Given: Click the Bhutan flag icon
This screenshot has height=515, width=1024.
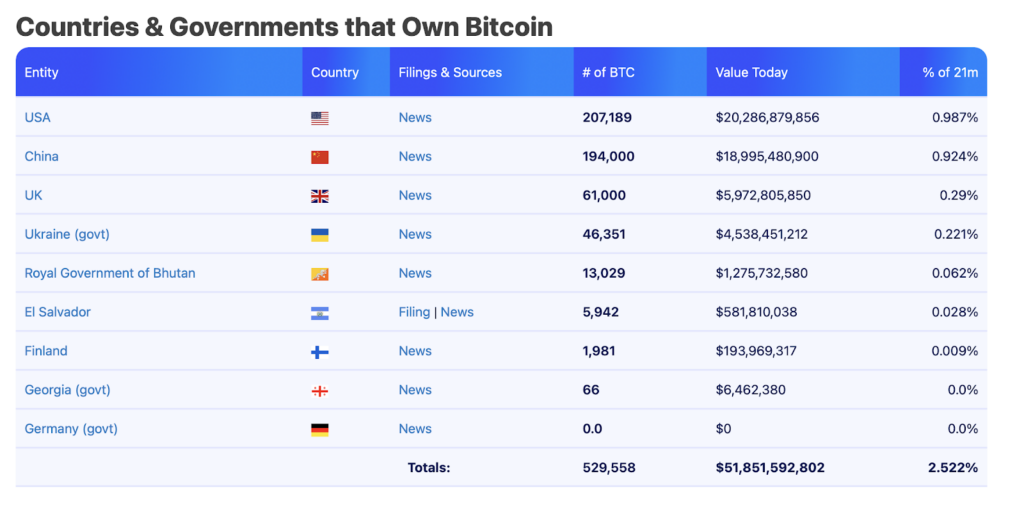Looking at the screenshot, I should [319, 274].
